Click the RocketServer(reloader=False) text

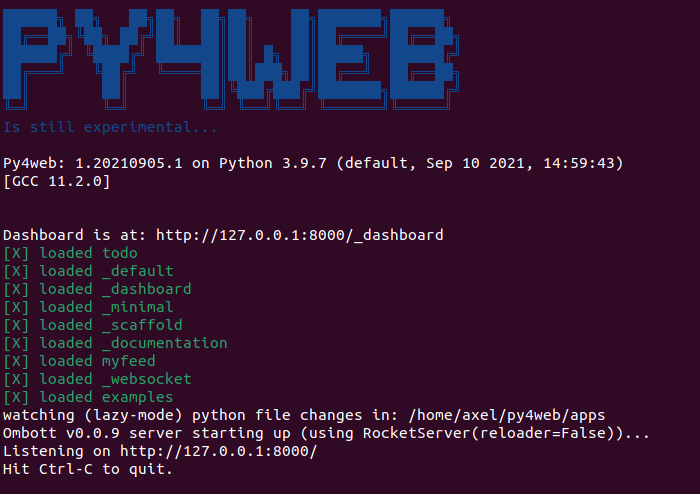click(x=510, y=433)
